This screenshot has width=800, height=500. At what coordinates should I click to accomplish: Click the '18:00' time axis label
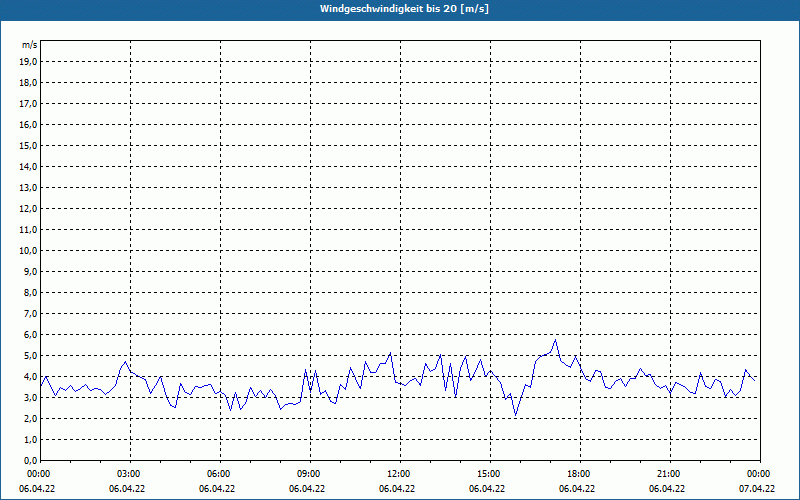[580, 473]
